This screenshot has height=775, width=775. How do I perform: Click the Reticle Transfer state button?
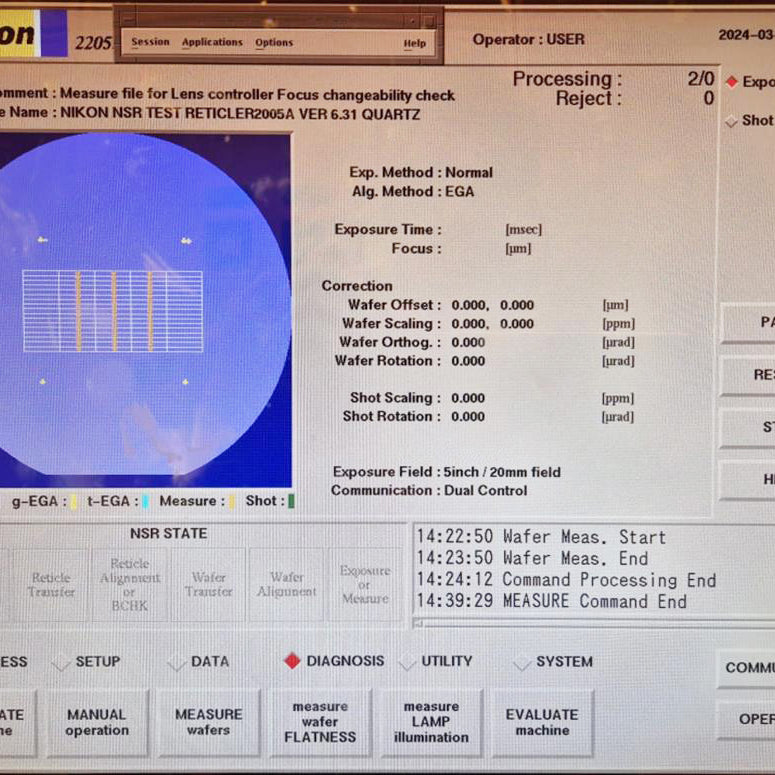pos(51,585)
